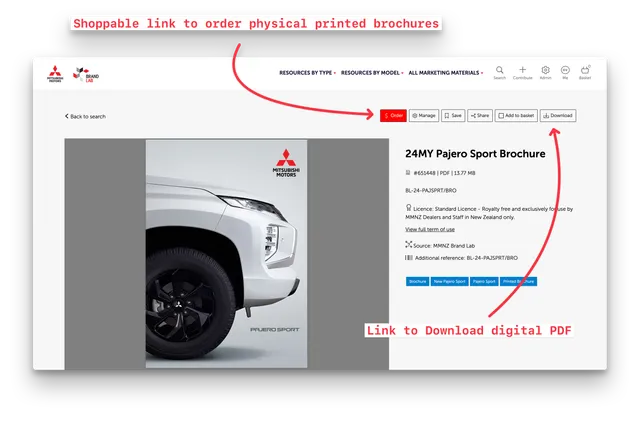Select the New Pajero Sport tag
Image resolution: width=640 pixels, height=427 pixels.
tap(449, 282)
